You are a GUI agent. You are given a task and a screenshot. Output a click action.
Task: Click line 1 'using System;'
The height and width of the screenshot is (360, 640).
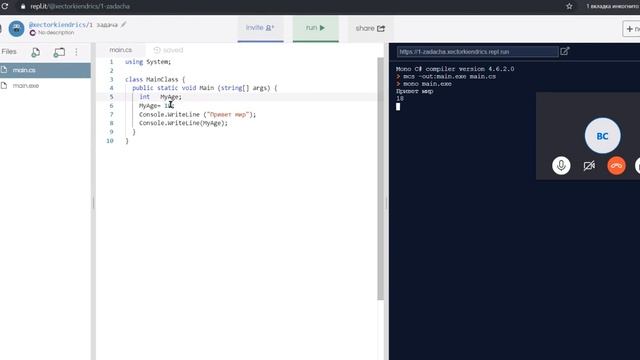pyautogui.click(x=148, y=62)
